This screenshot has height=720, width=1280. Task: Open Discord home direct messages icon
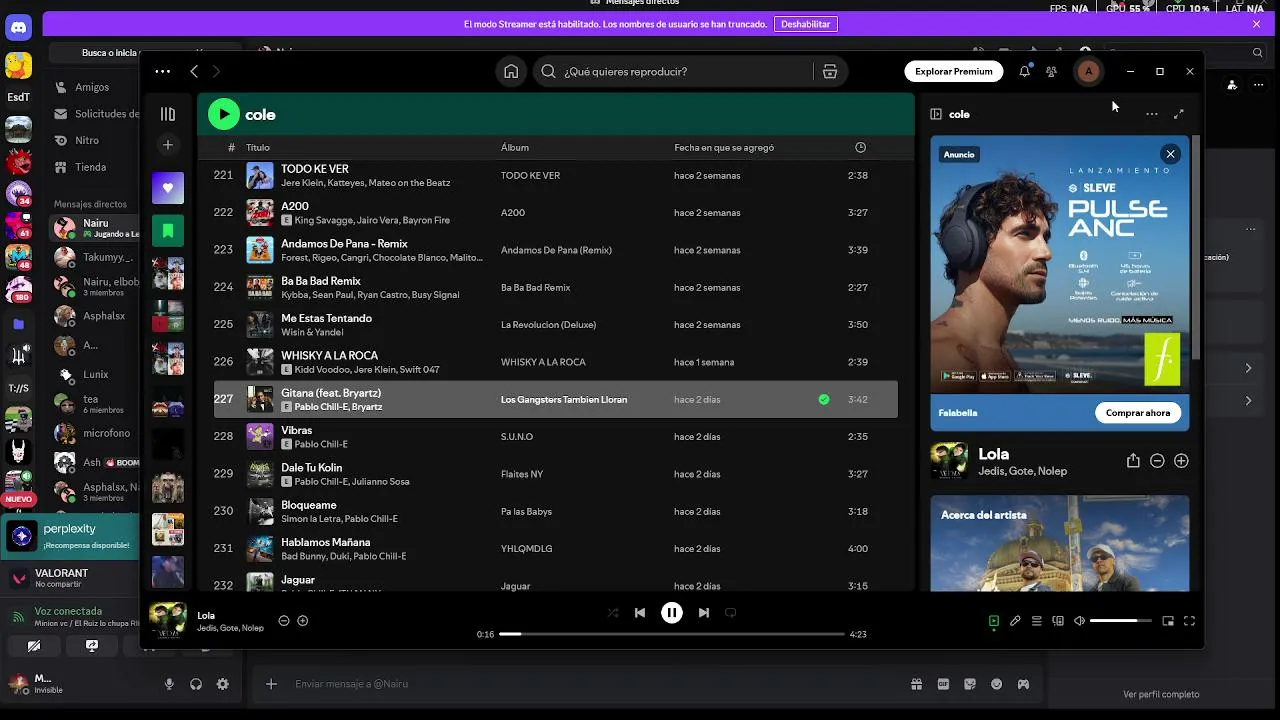(x=18, y=29)
